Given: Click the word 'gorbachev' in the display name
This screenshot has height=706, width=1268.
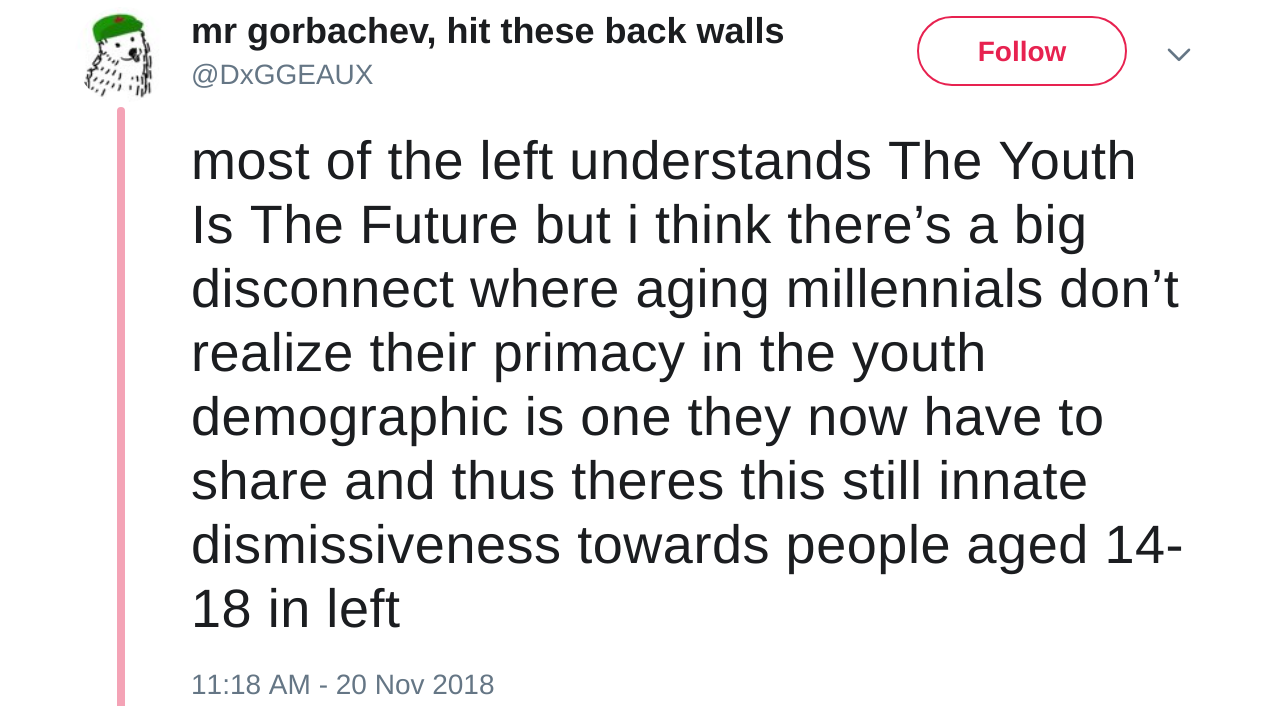Looking at the screenshot, I should 340,32.
